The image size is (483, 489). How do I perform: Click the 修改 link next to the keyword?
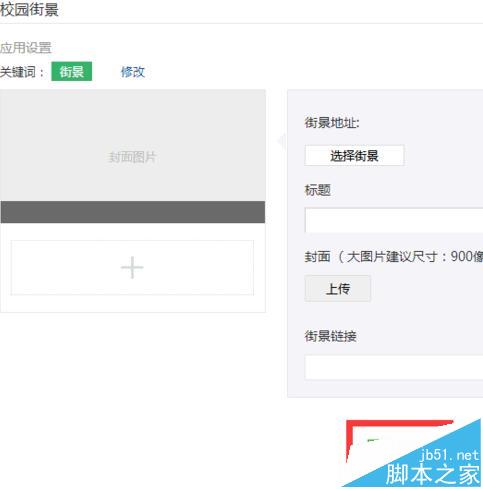pos(133,72)
